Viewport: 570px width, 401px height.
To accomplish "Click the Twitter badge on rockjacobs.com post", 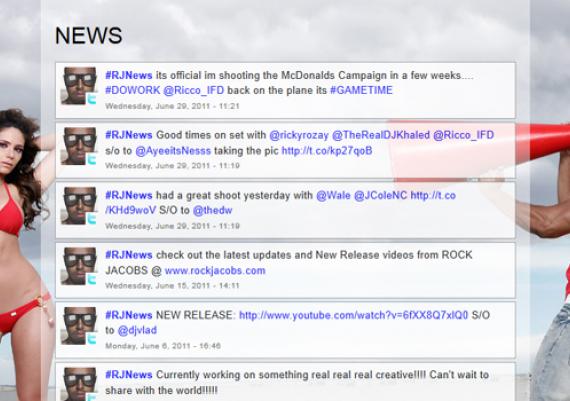I will 92,279.
